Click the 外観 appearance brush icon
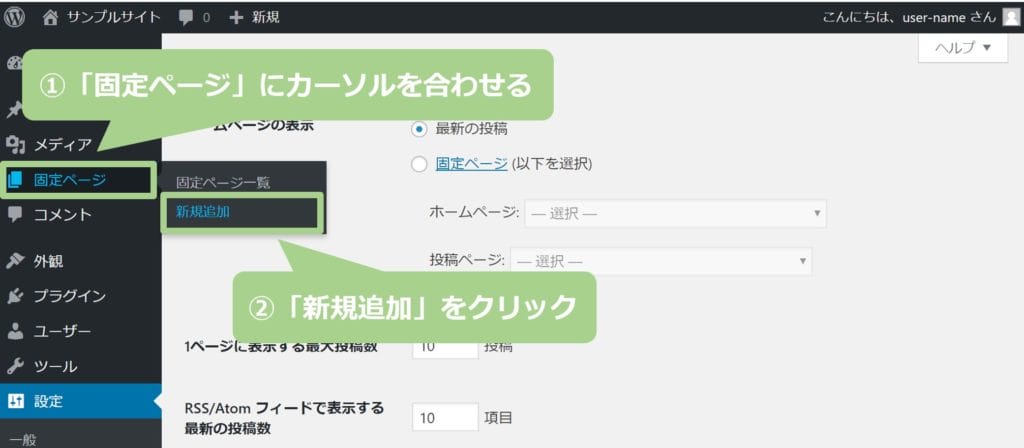This screenshot has height=448, width=1024. 15,261
